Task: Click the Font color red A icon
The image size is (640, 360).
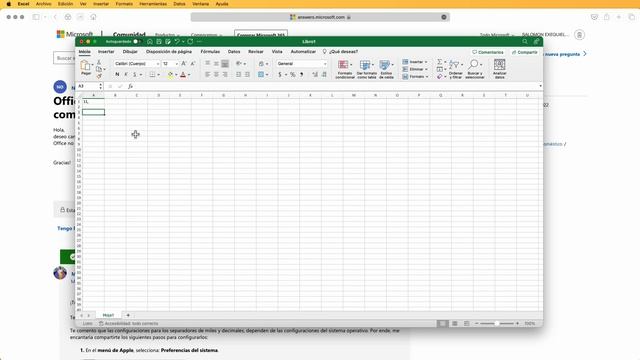Action: [183, 74]
